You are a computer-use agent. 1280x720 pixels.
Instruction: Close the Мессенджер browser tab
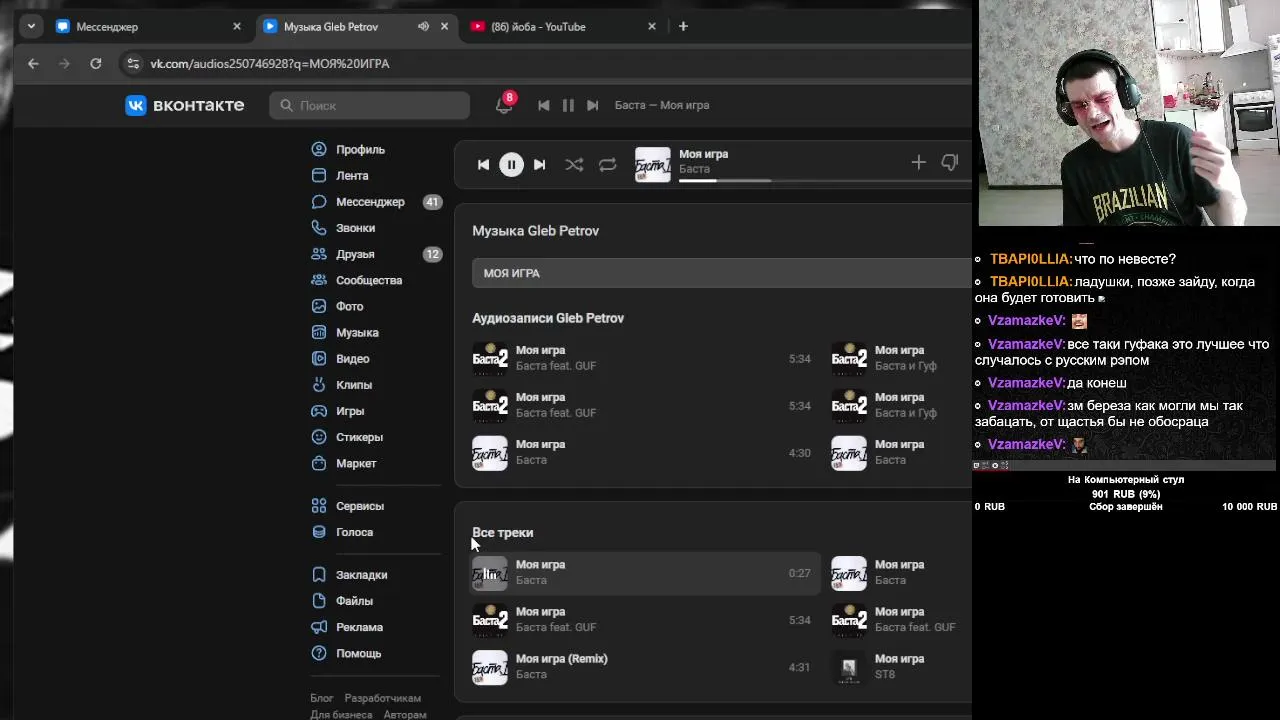click(237, 27)
